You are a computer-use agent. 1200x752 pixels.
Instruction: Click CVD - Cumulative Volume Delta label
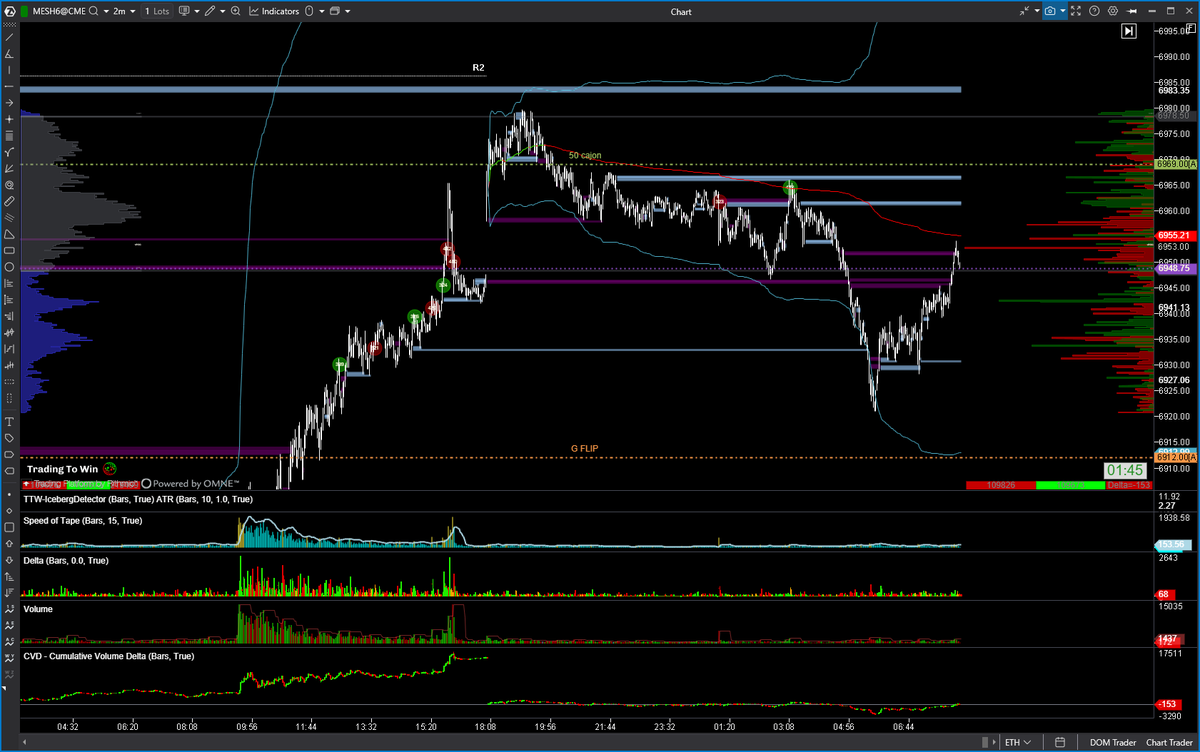(x=109, y=656)
